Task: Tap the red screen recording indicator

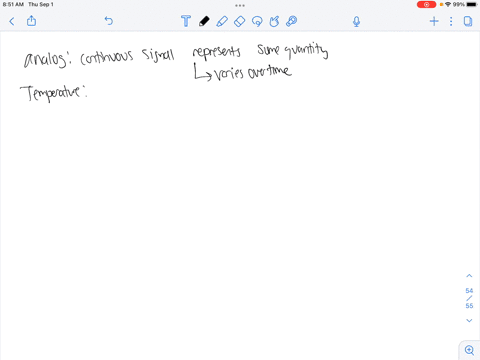Action: [426, 5]
